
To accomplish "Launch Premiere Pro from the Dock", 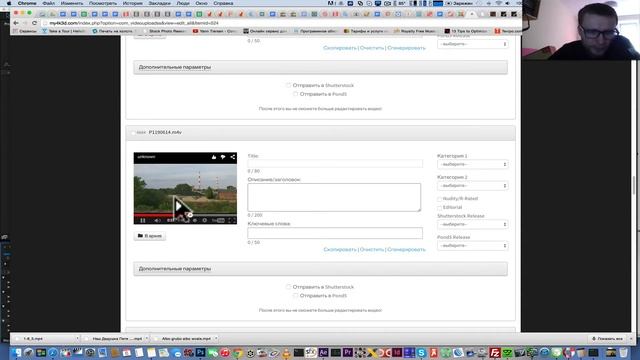I will coord(348,353).
